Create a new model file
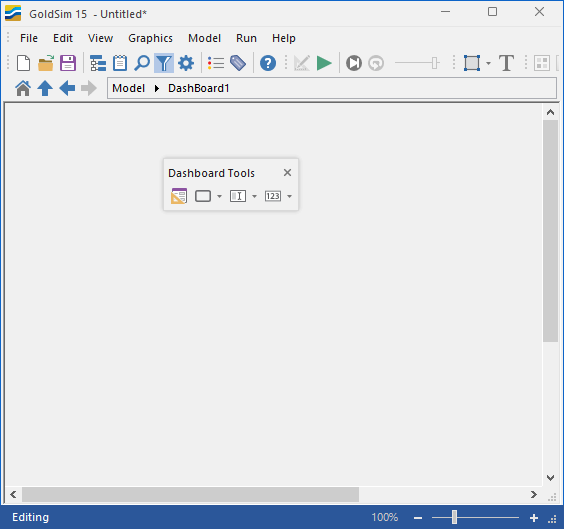Screen dimensions: 564x529 [x=23, y=63]
